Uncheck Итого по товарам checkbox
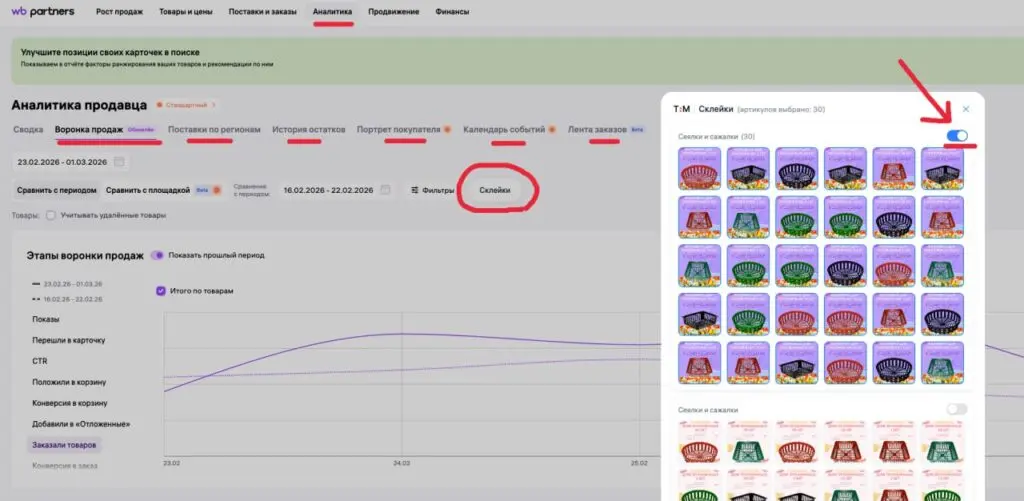Viewport: 1024px width, 501px height. (x=161, y=291)
